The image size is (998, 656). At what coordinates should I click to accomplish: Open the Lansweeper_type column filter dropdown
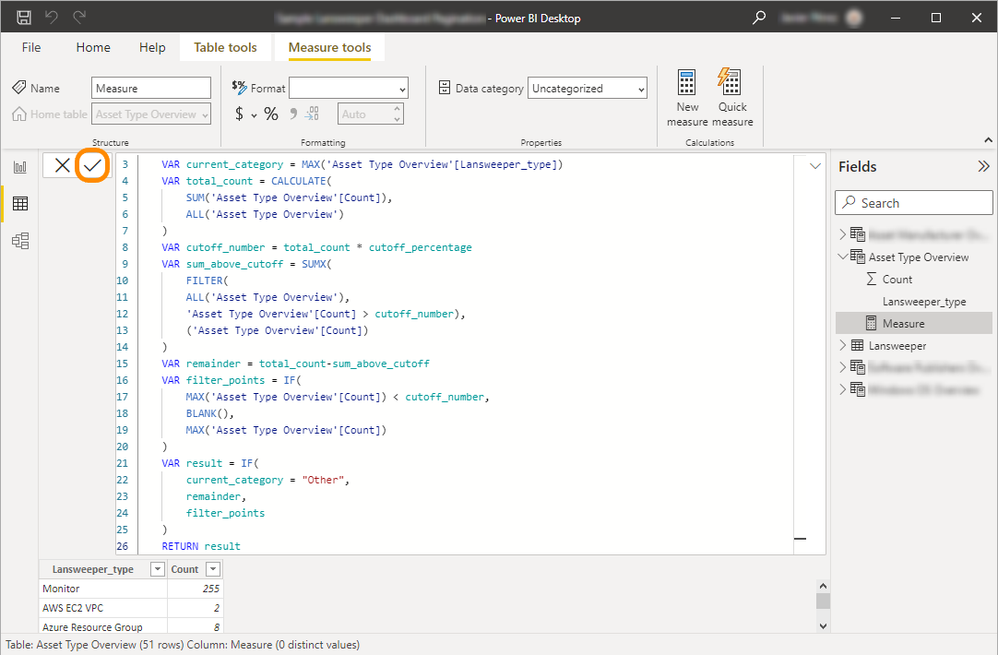click(157, 569)
